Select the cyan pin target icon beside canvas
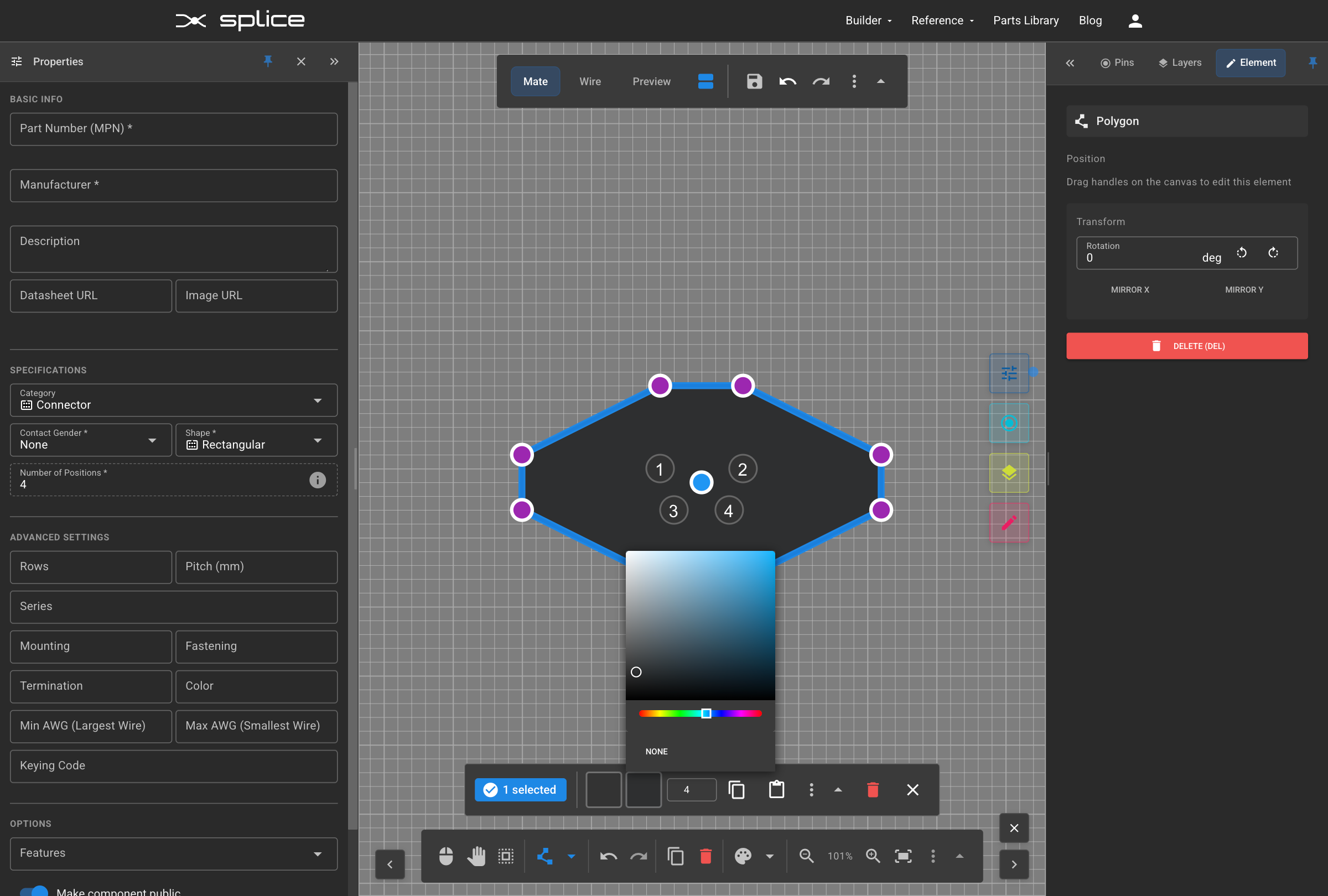Image resolution: width=1328 pixels, height=896 pixels. [x=1008, y=423]
